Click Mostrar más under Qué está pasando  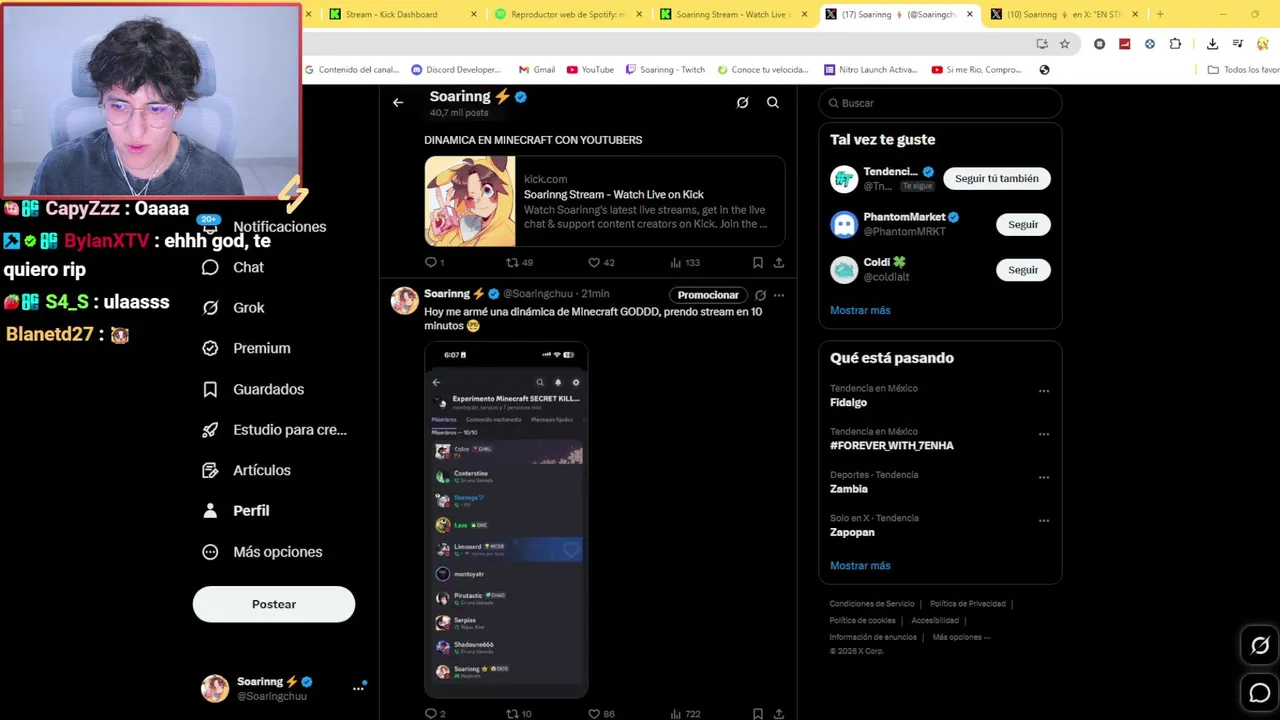pos(860,566)
